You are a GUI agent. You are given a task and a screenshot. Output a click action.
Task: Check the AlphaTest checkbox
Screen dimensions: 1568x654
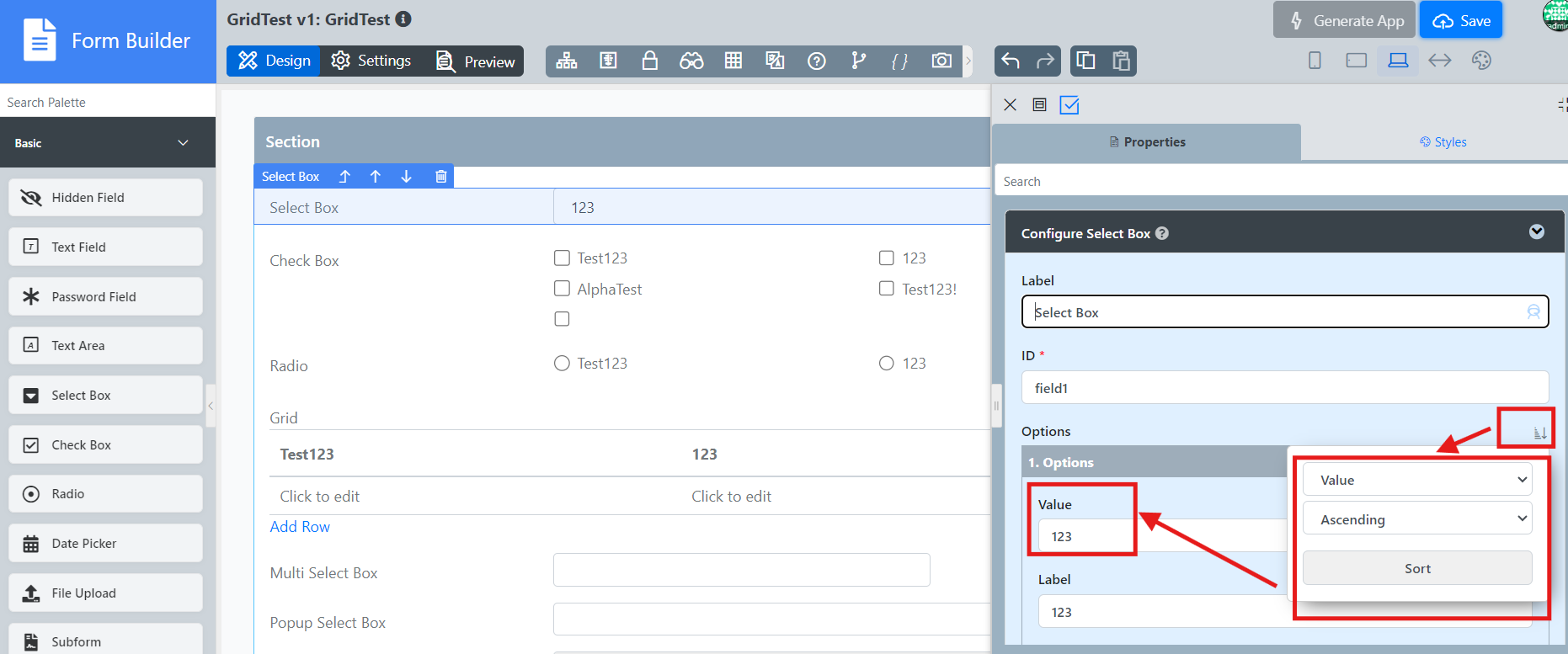click(562, 289)
